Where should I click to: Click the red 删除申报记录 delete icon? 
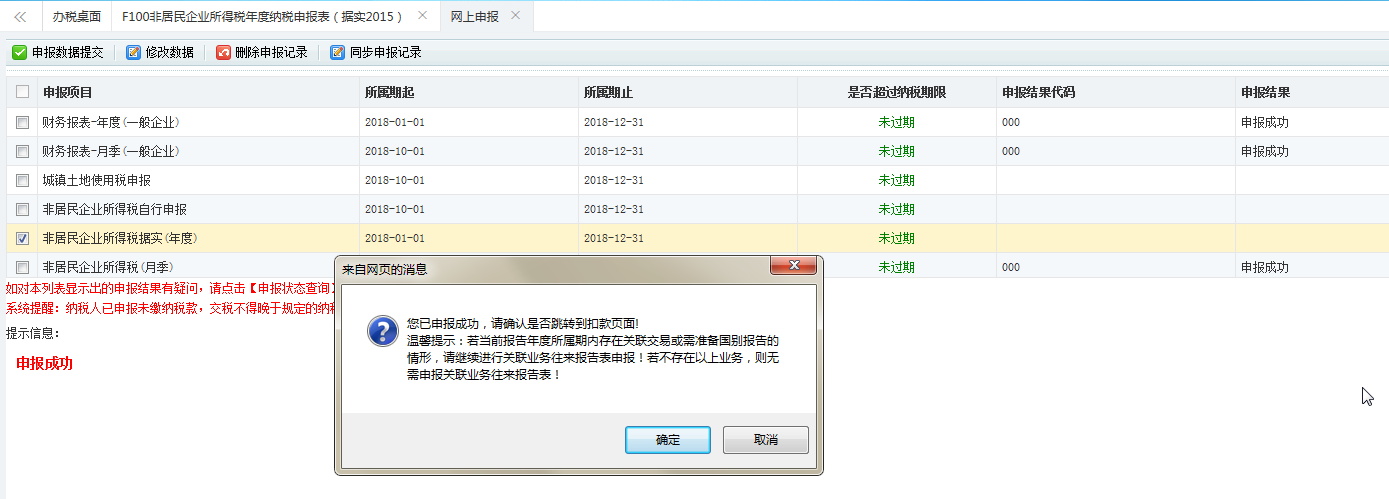point(223,53)
